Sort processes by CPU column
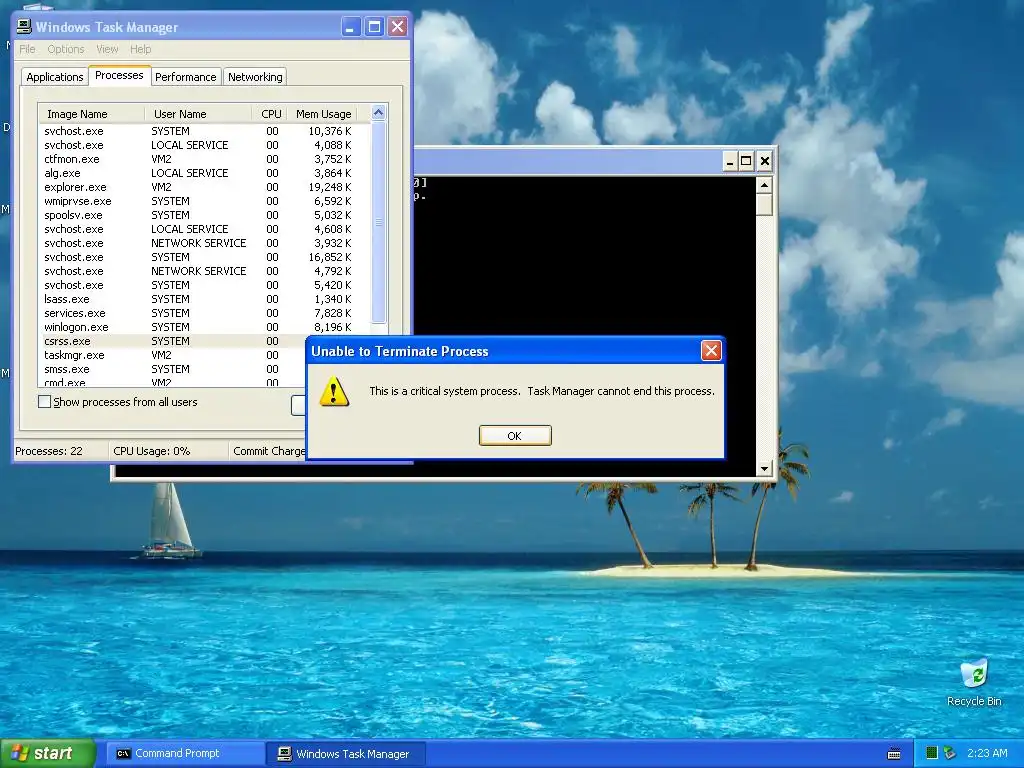This screenshot has height=768, width=1024. 271,114
